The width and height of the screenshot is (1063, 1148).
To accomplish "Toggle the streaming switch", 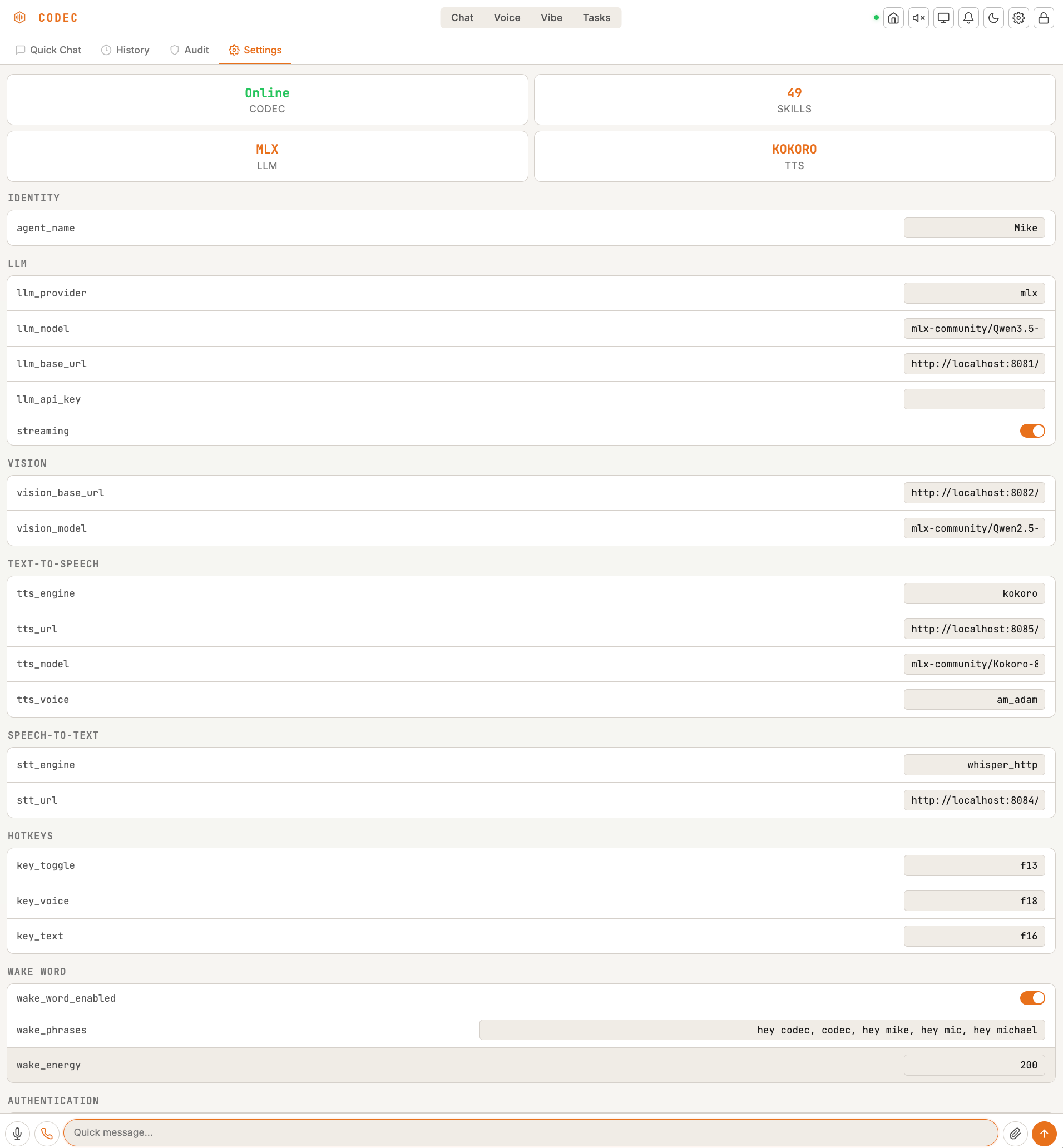I will tap(1032, 431).
